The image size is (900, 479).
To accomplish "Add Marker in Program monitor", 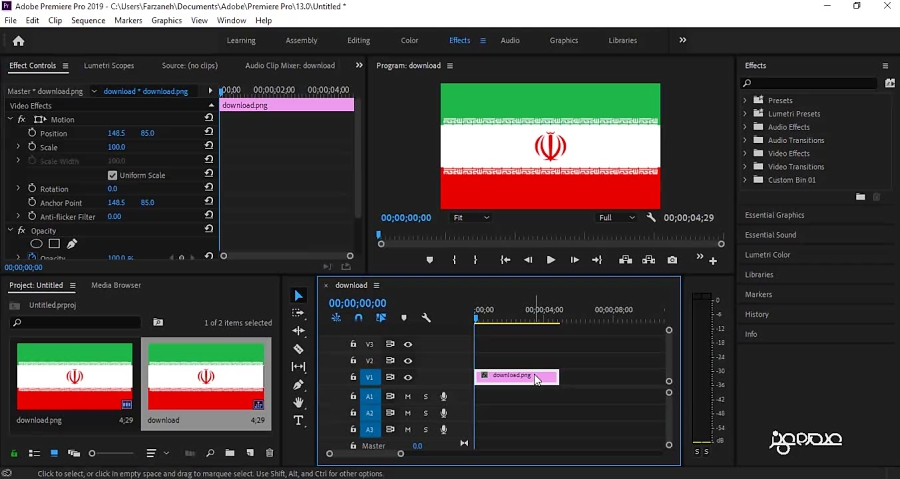I will click(x=429, y=260).
